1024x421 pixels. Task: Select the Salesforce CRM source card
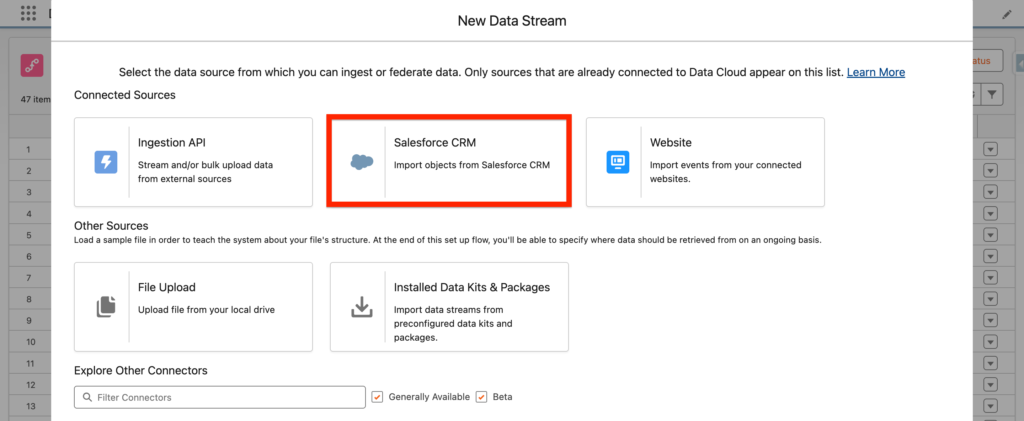click(450, 162)
